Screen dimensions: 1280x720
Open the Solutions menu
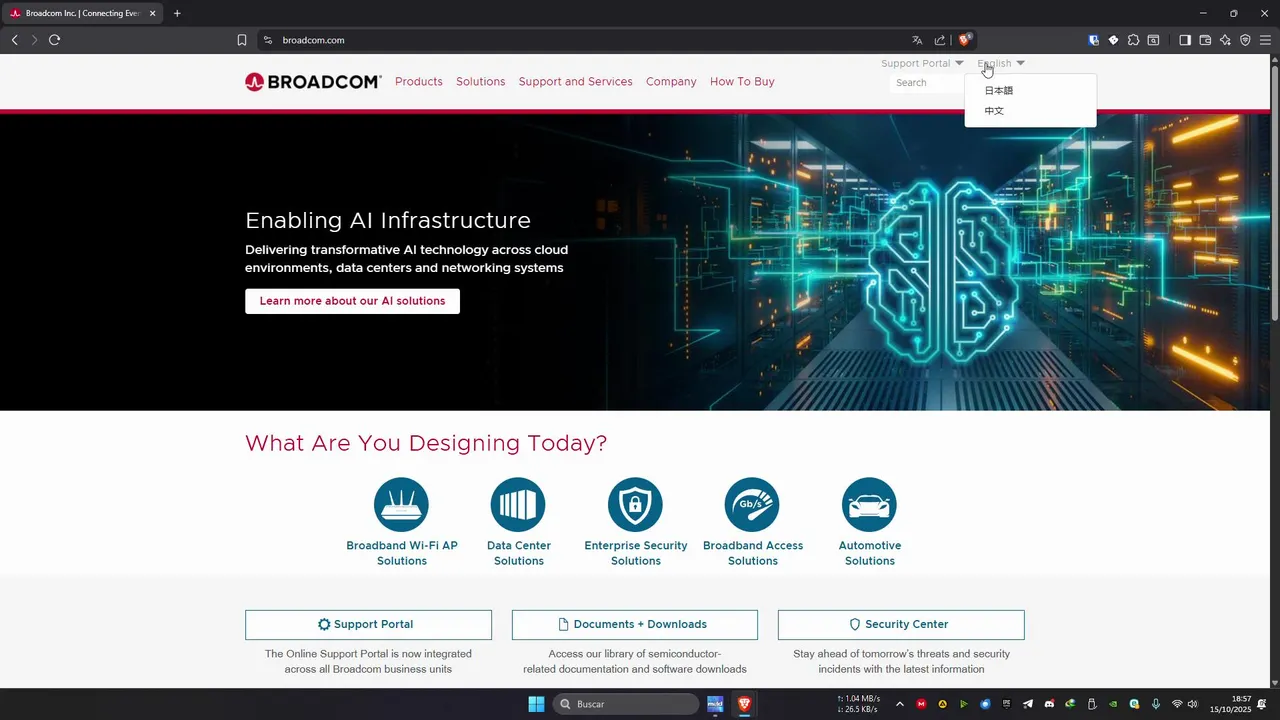(481, 82)
